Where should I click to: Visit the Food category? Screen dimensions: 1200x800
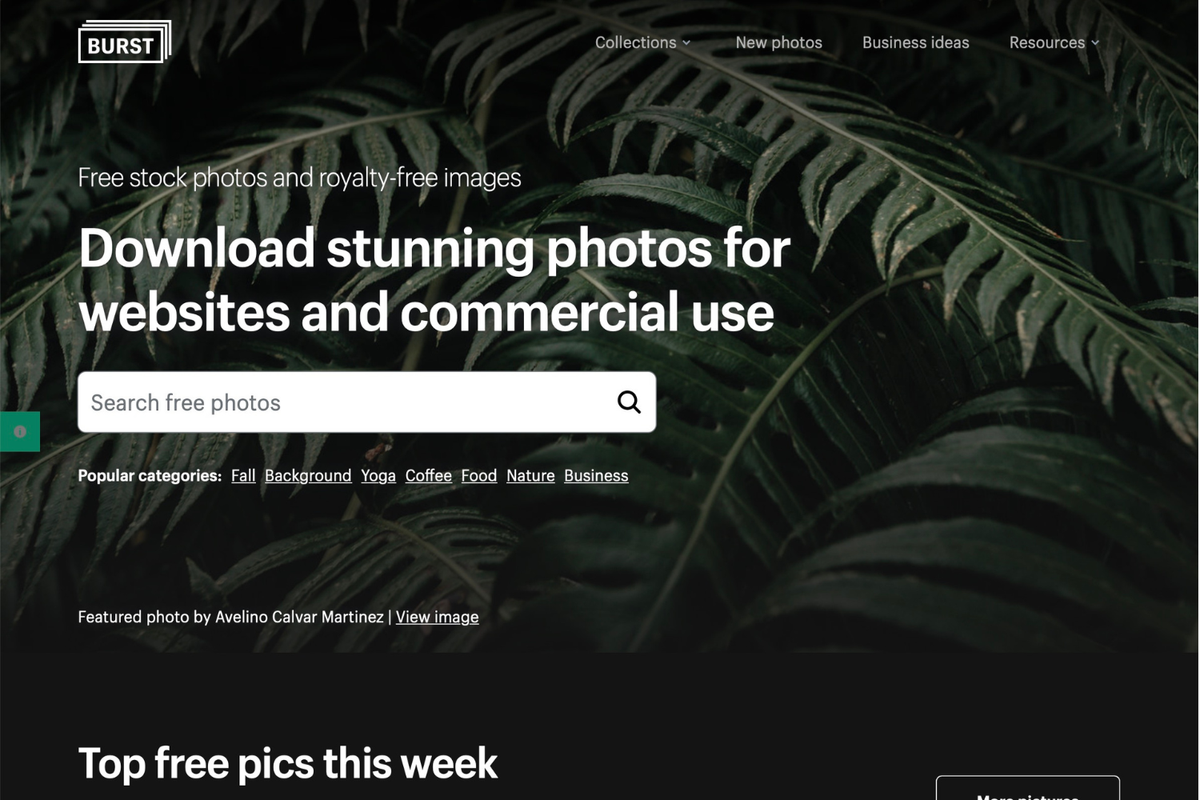coord(479,475)
